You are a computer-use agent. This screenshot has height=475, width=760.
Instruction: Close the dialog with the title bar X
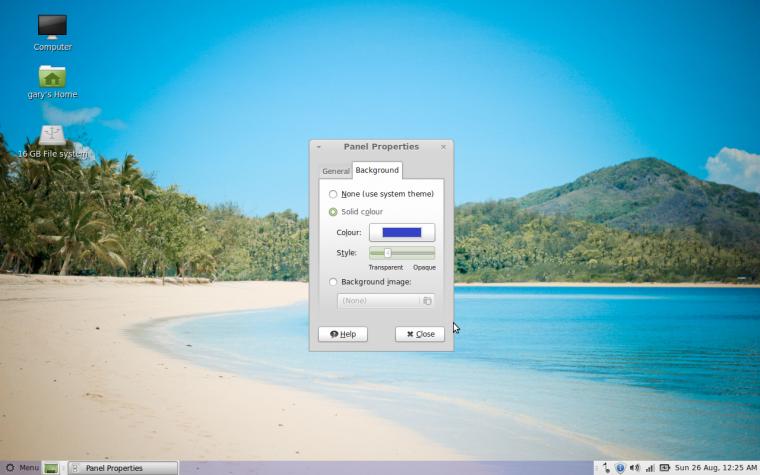[443, 147]
